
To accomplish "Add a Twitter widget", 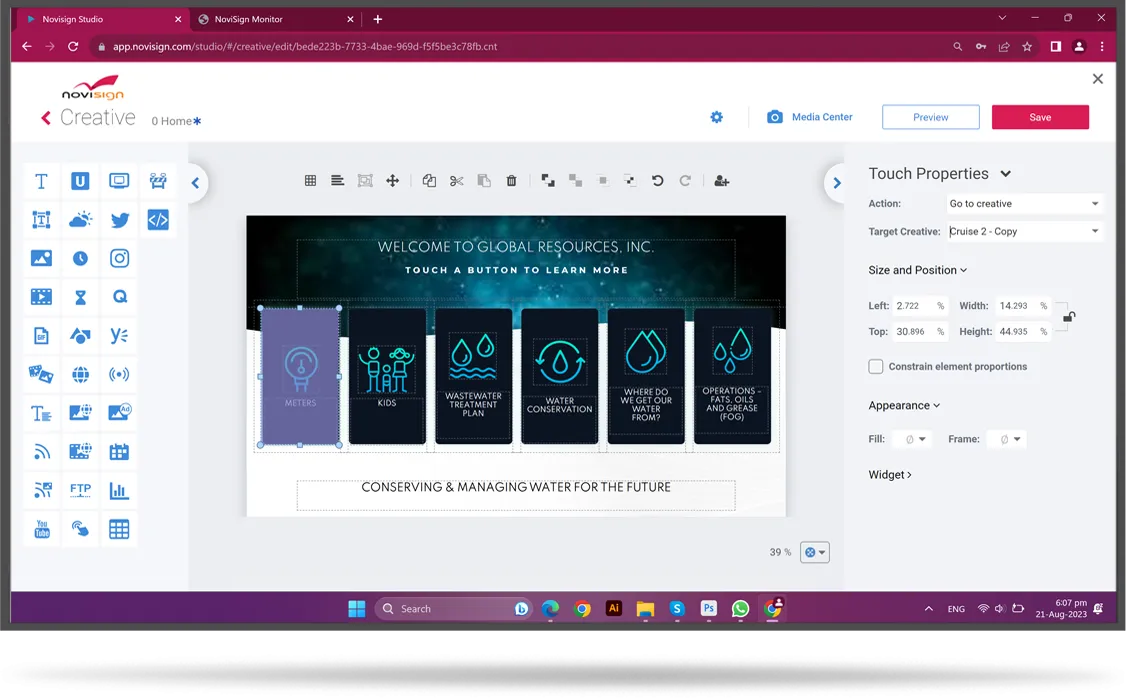I will click(120, 220).
